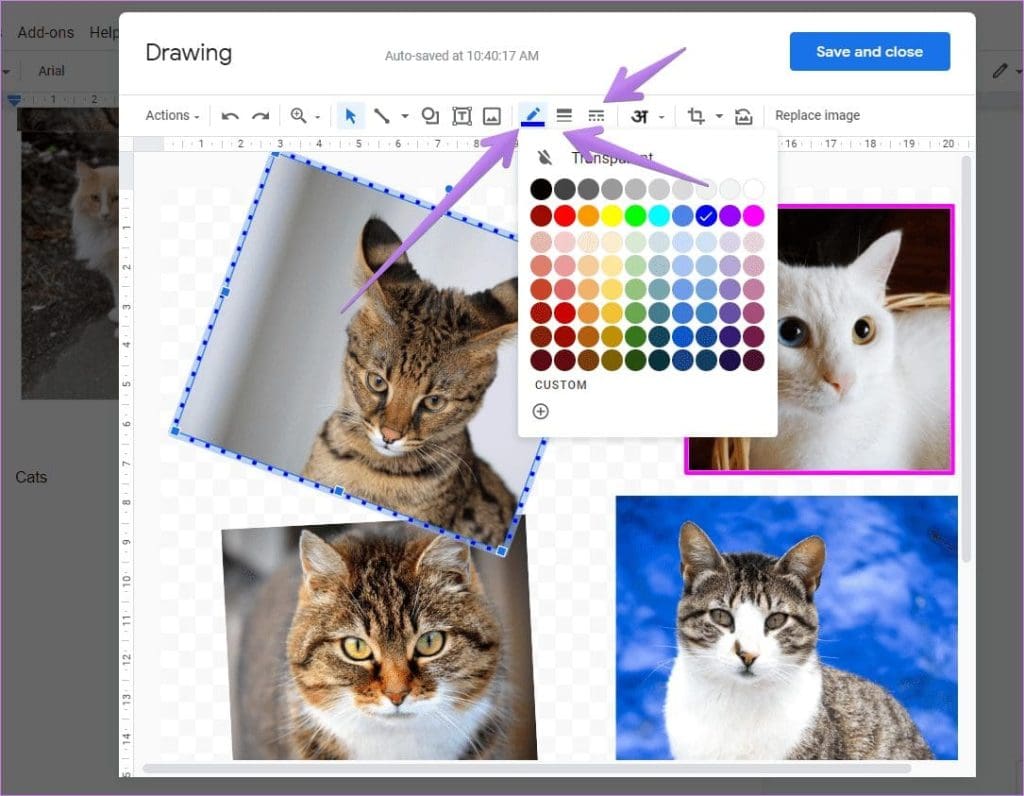Click Replace image
This screenshot has height=796, width=1024.
click(817, 115)
